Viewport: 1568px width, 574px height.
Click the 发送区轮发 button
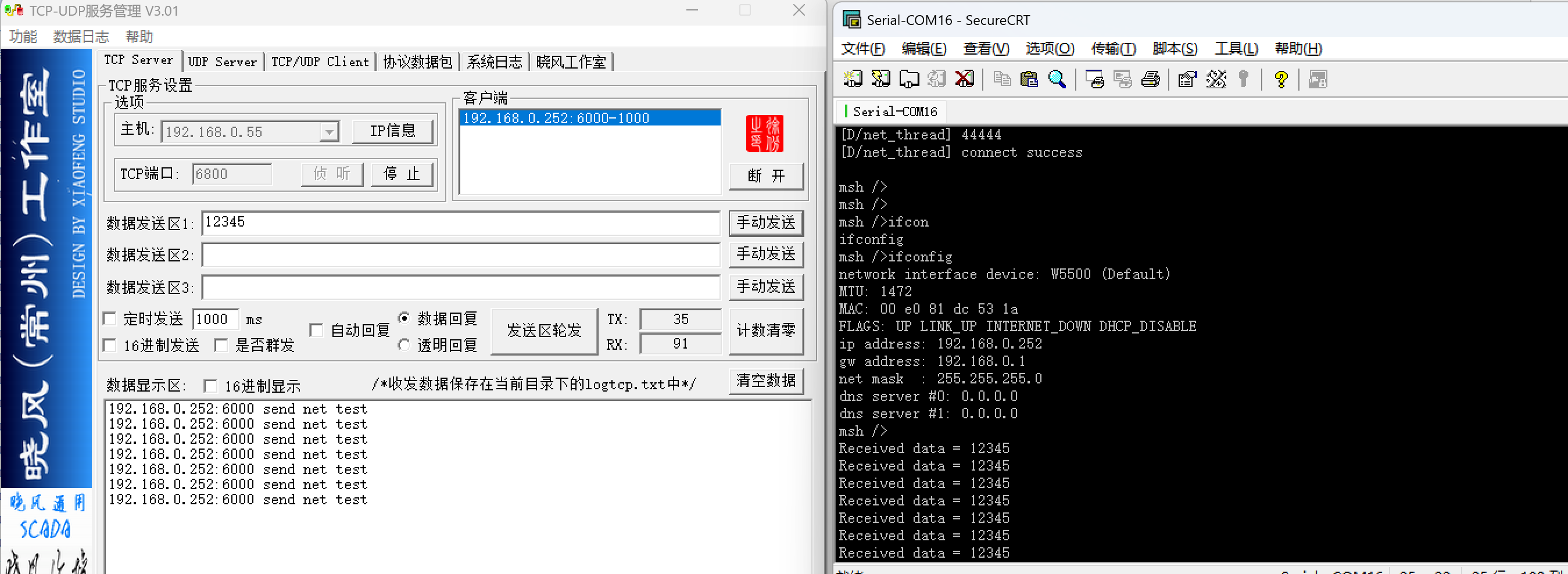point(544,331)
